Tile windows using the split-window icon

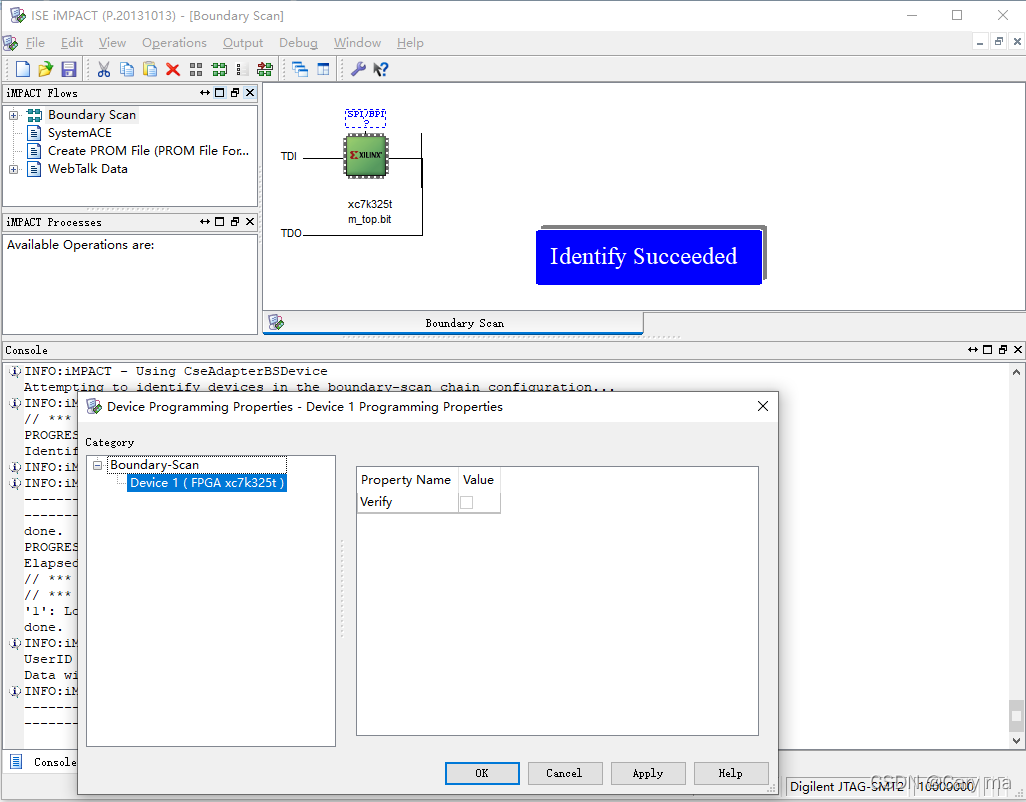(x=323, y=69)
